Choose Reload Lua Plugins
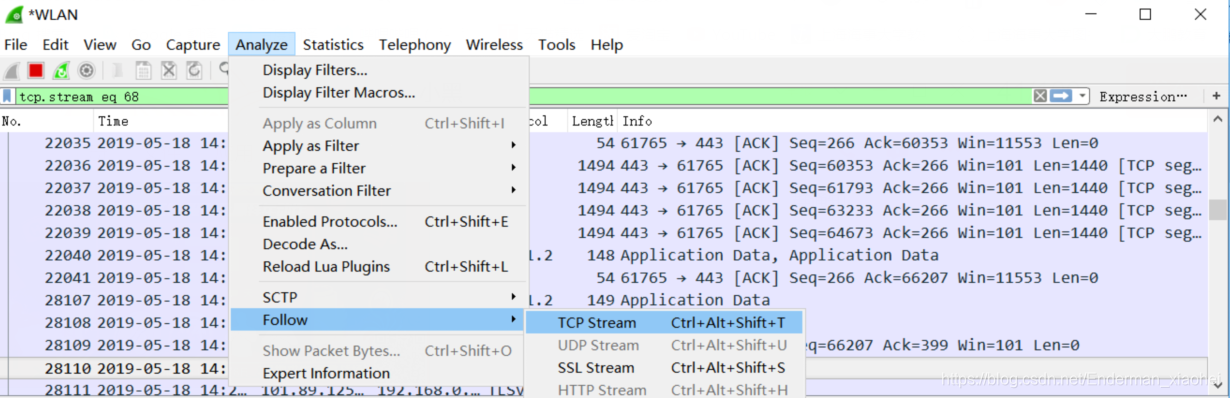The width and height of the screenshot is (1230, 398). tap(379, 267)
